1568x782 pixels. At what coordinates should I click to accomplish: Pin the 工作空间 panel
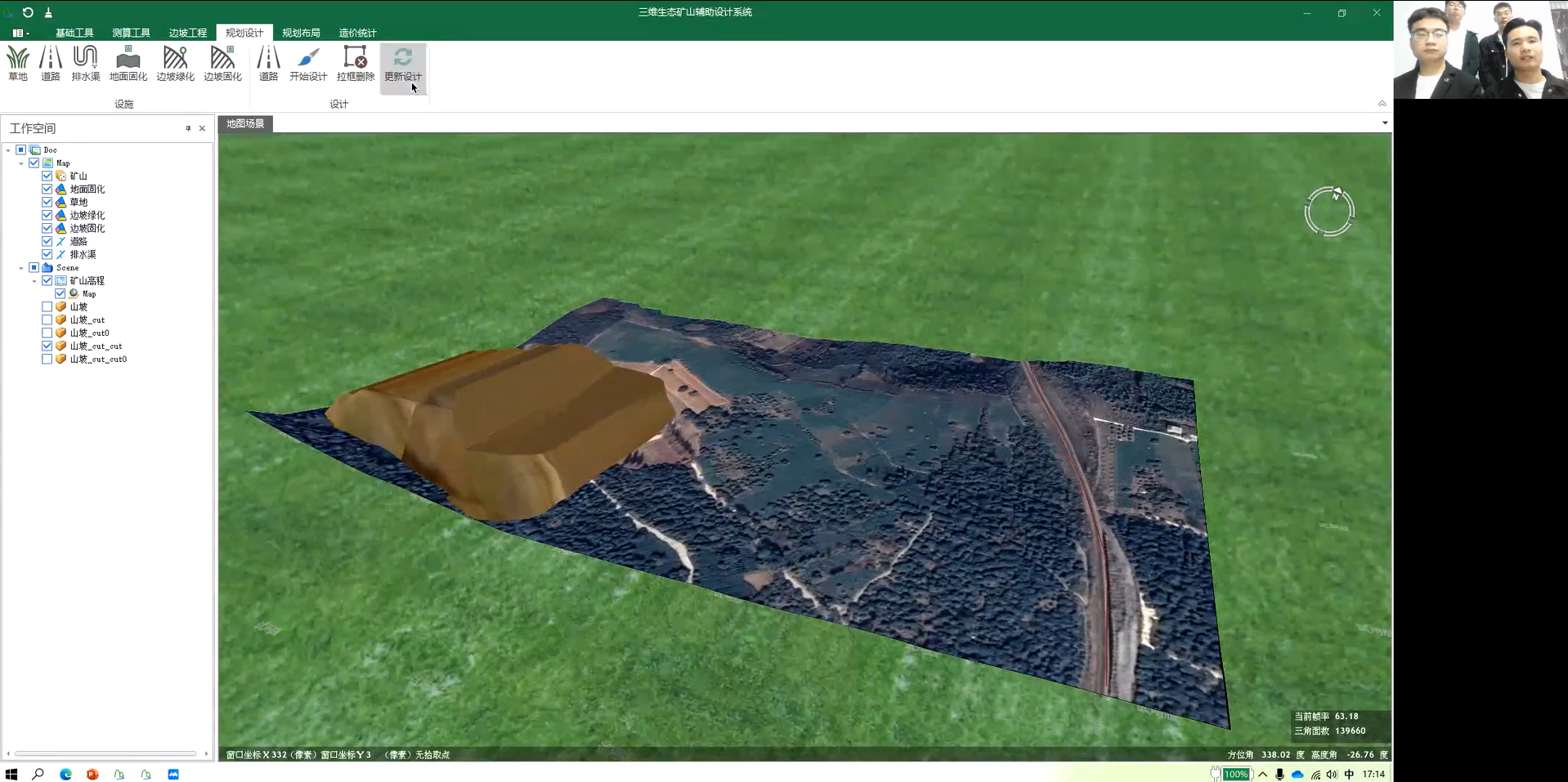click(x=188, y=128)
